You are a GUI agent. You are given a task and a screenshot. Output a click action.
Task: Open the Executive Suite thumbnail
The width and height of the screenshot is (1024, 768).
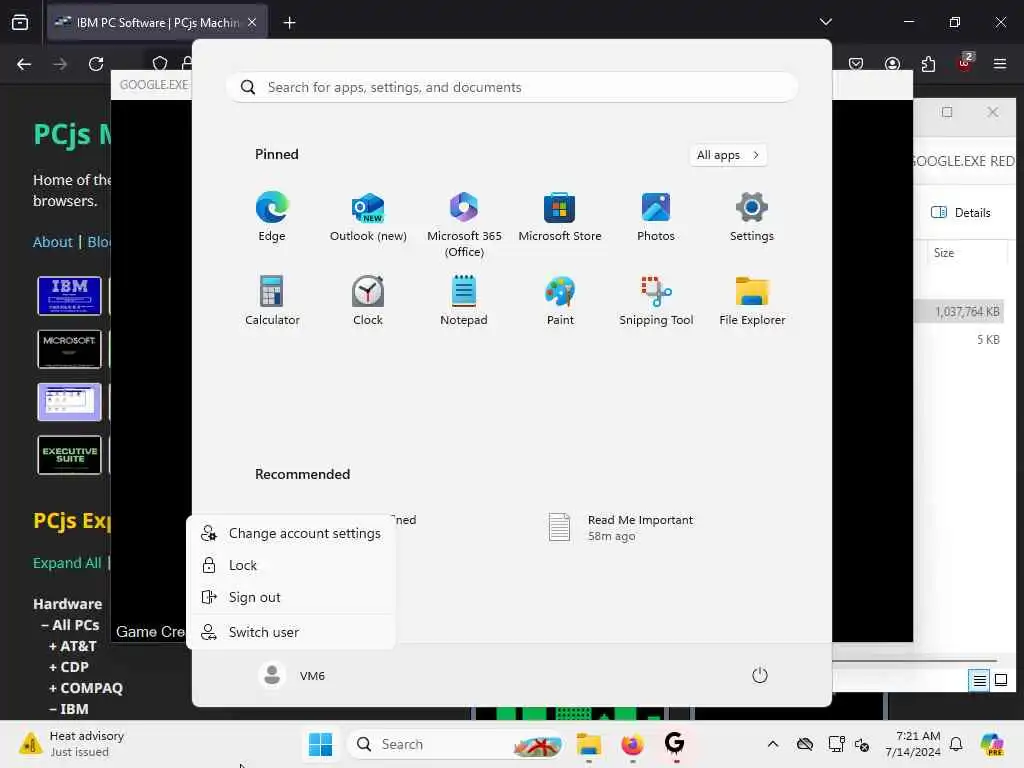(69, 455)
